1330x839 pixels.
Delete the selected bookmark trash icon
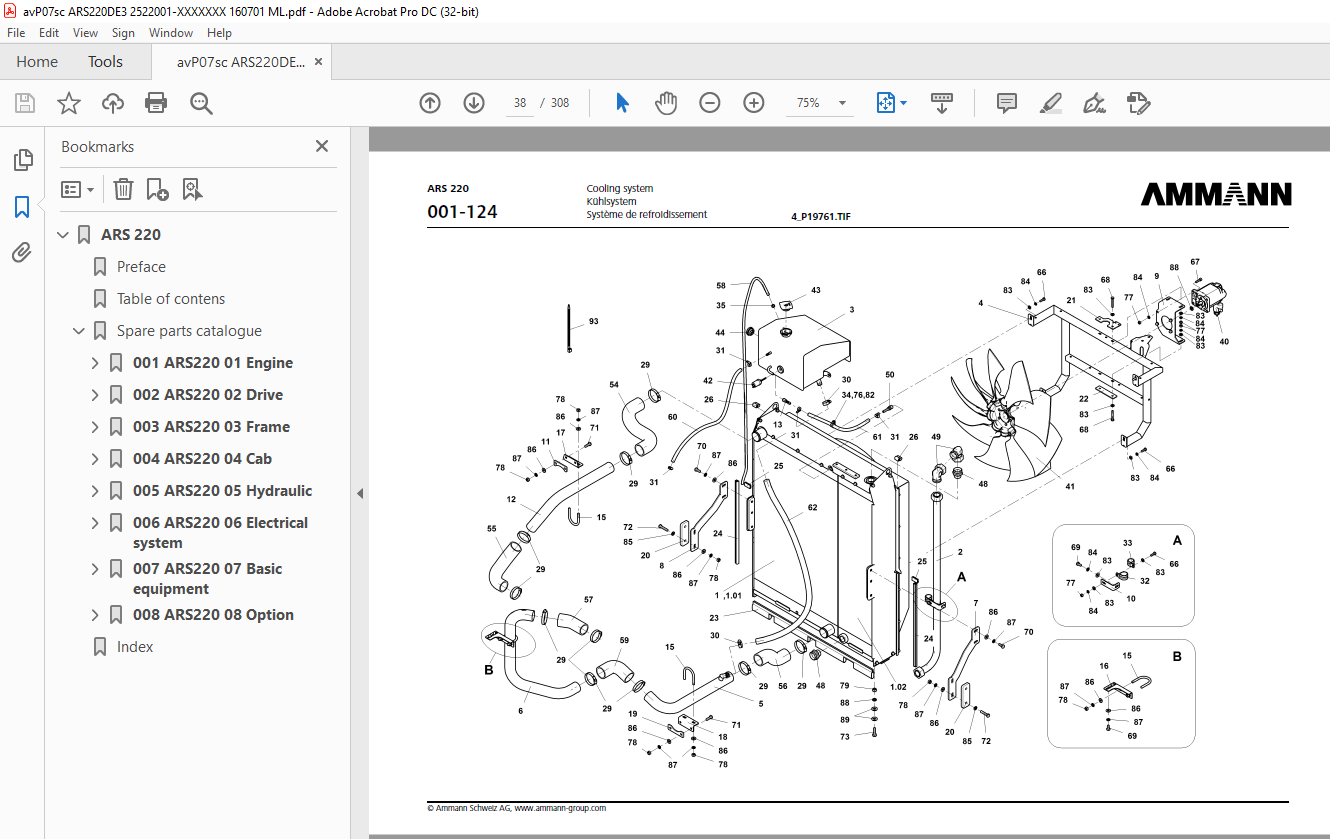point(123,189)
